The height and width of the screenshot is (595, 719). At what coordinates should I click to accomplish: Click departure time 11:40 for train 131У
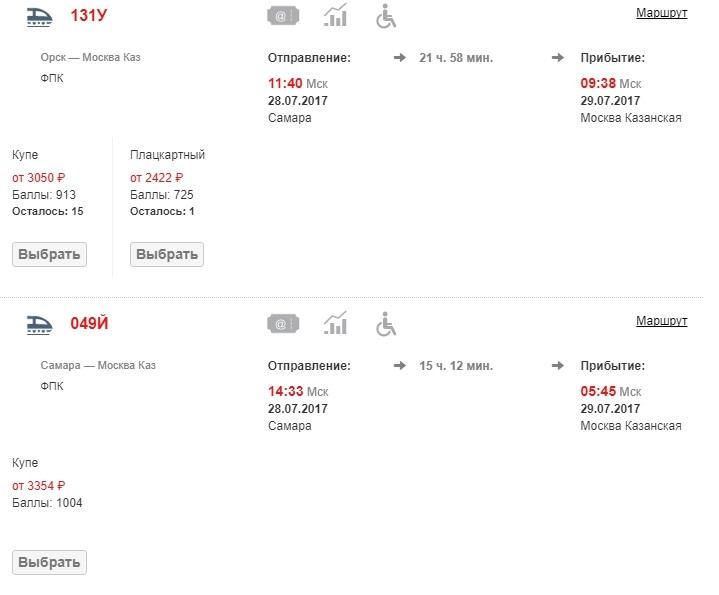pyautogui.click(x=286, y=83)
